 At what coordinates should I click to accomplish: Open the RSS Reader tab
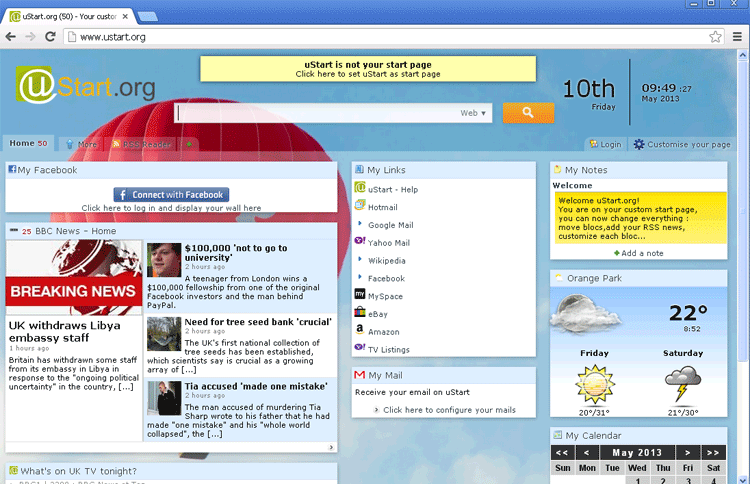click(141, 144)
